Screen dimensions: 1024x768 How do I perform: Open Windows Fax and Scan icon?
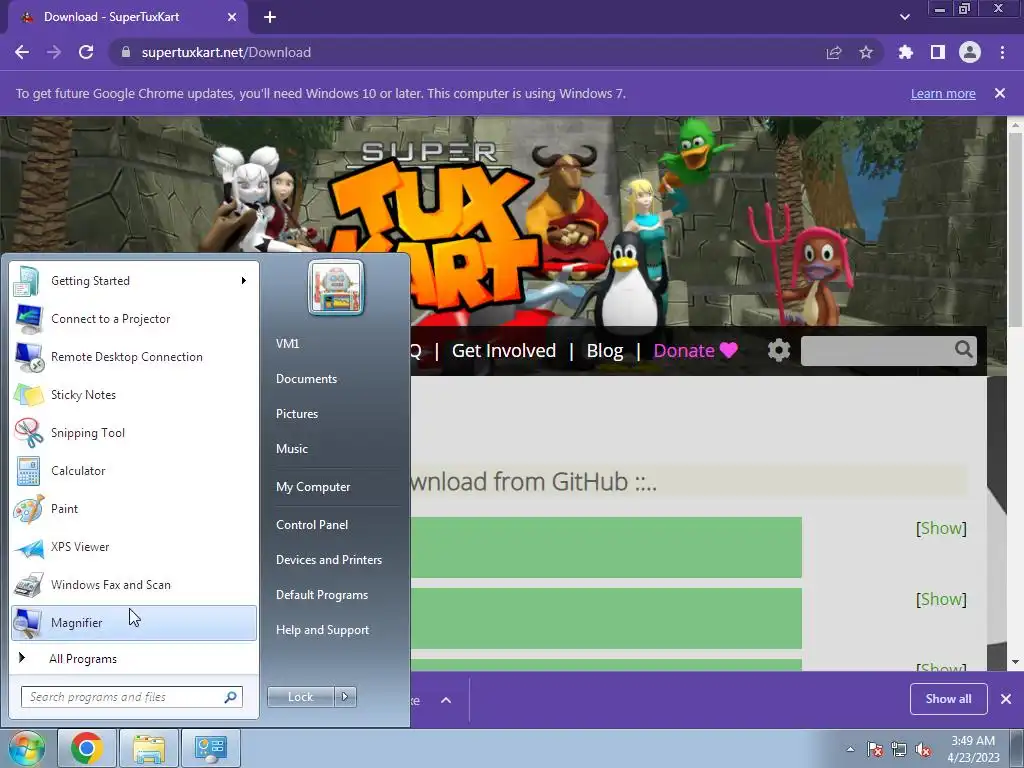tap(28, 584)
